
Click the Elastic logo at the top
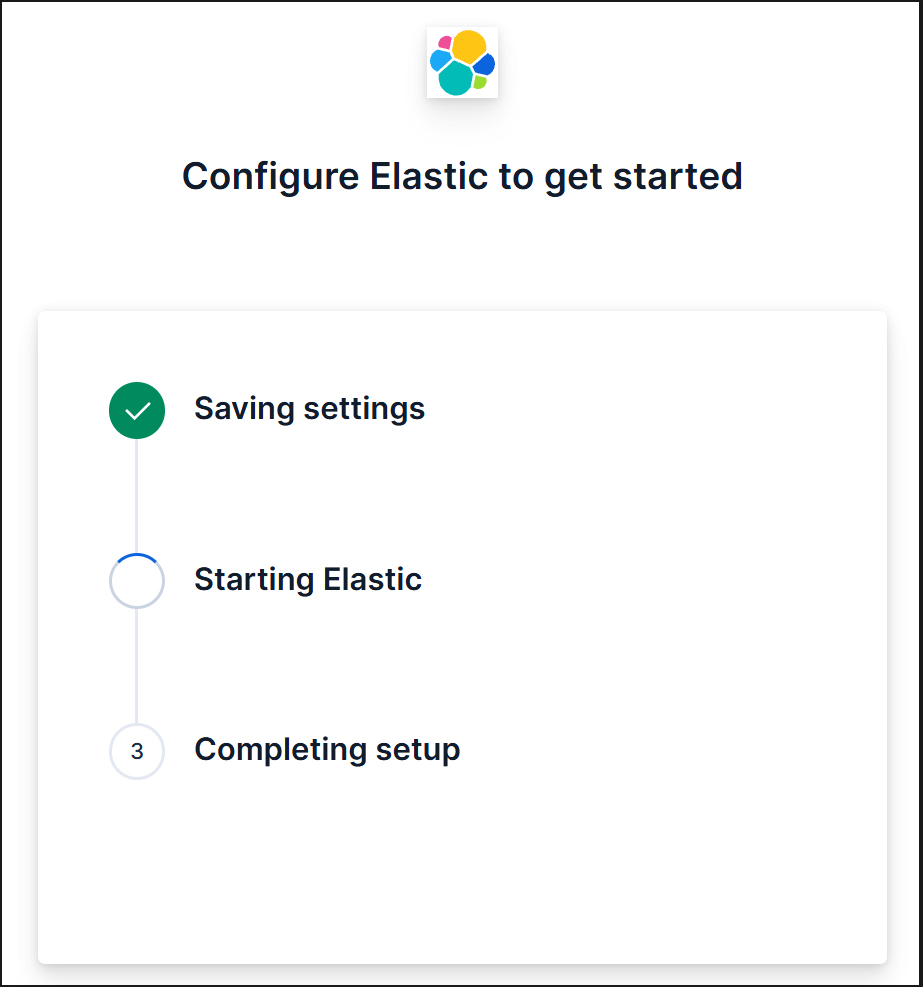[462, 62]
